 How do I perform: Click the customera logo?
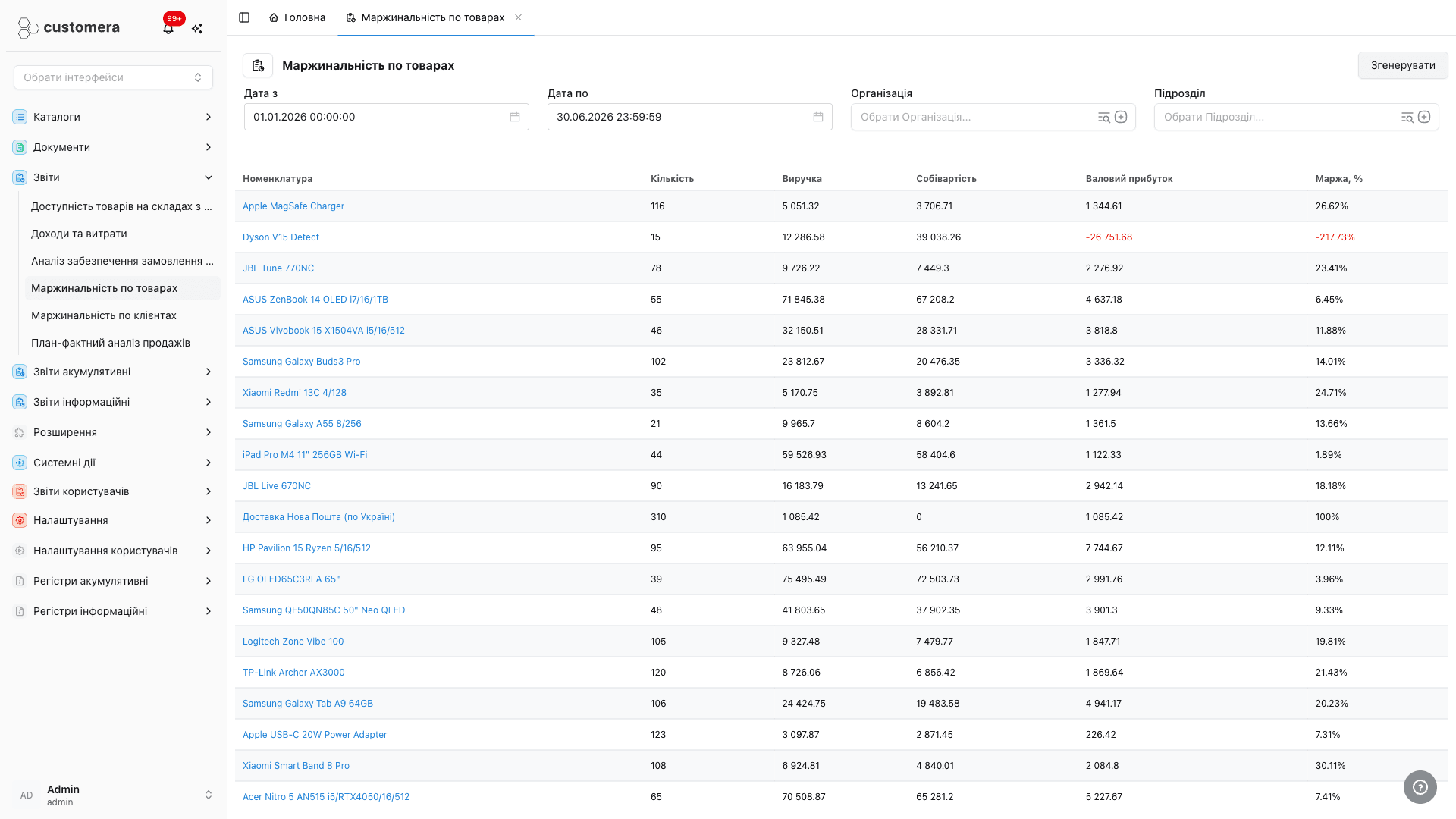click(69, 28)
